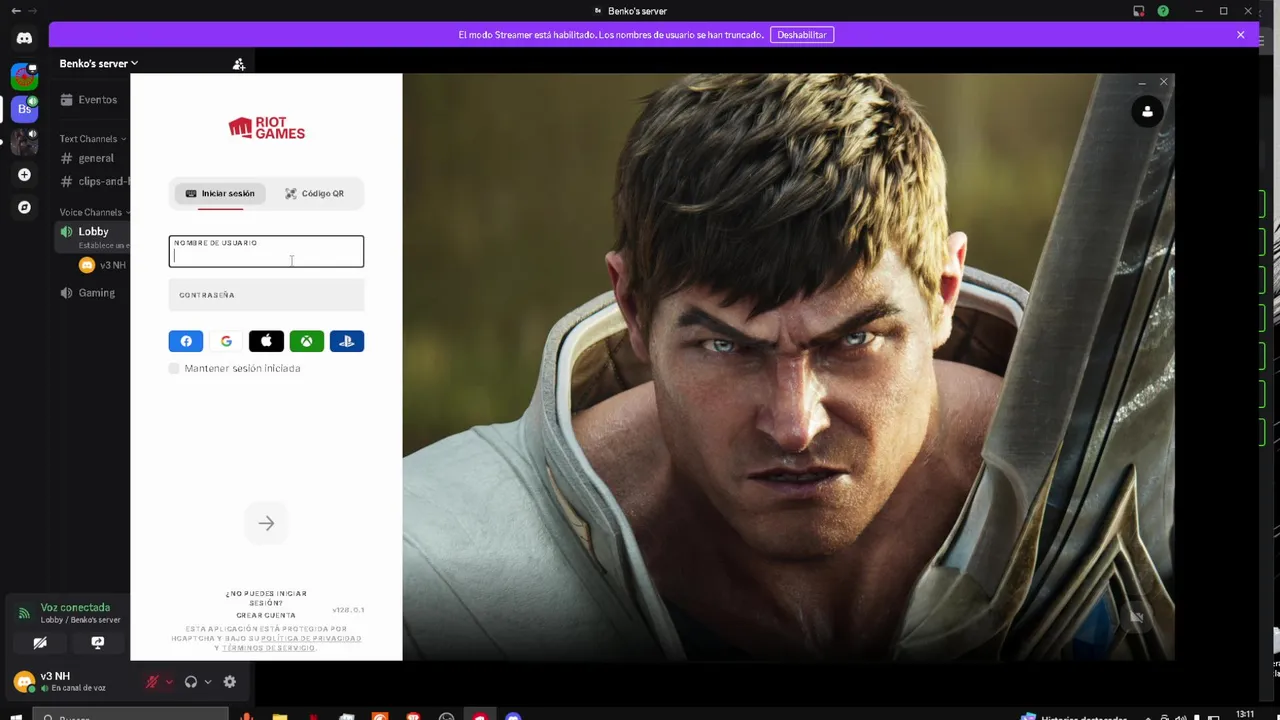The height and width of the screenshot is (720, 1280).
Task: Open File Explorer from the taskbar
Action: pos(280,716)
